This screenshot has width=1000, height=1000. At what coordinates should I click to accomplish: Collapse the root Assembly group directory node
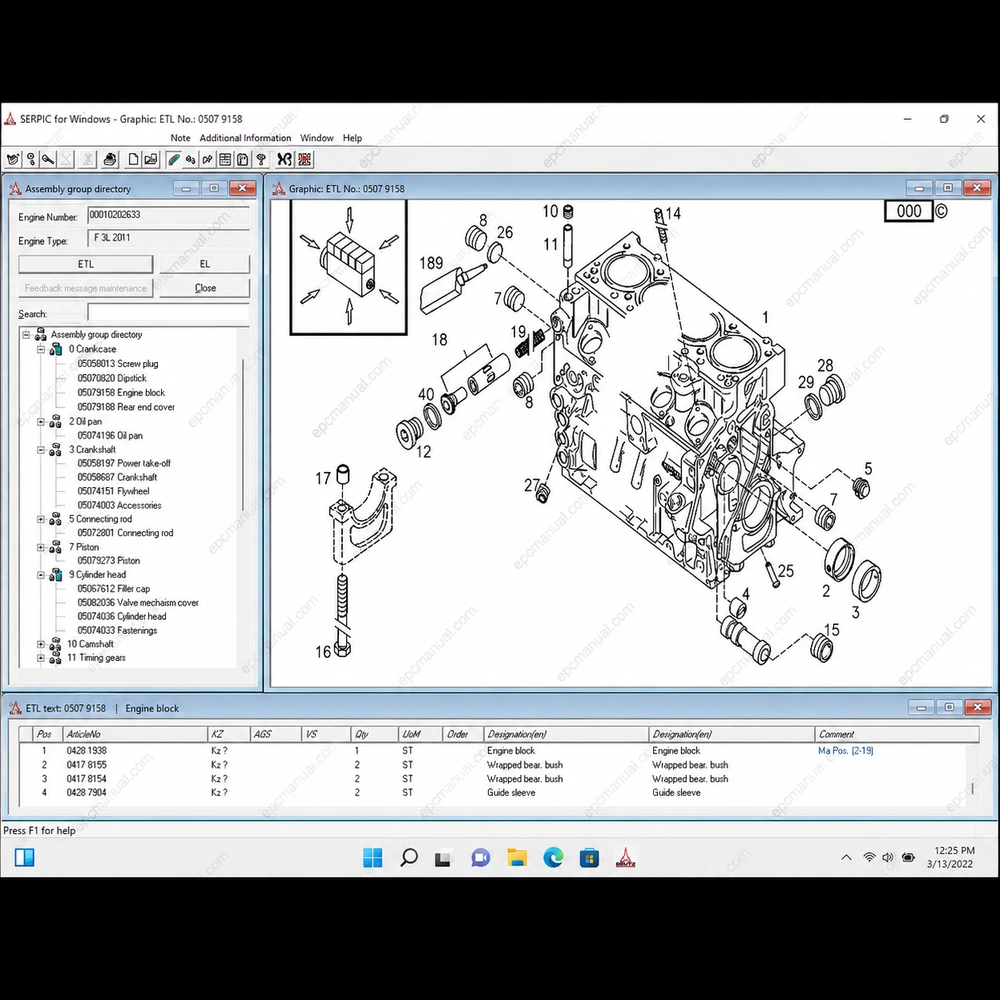[x=26, y=335]
